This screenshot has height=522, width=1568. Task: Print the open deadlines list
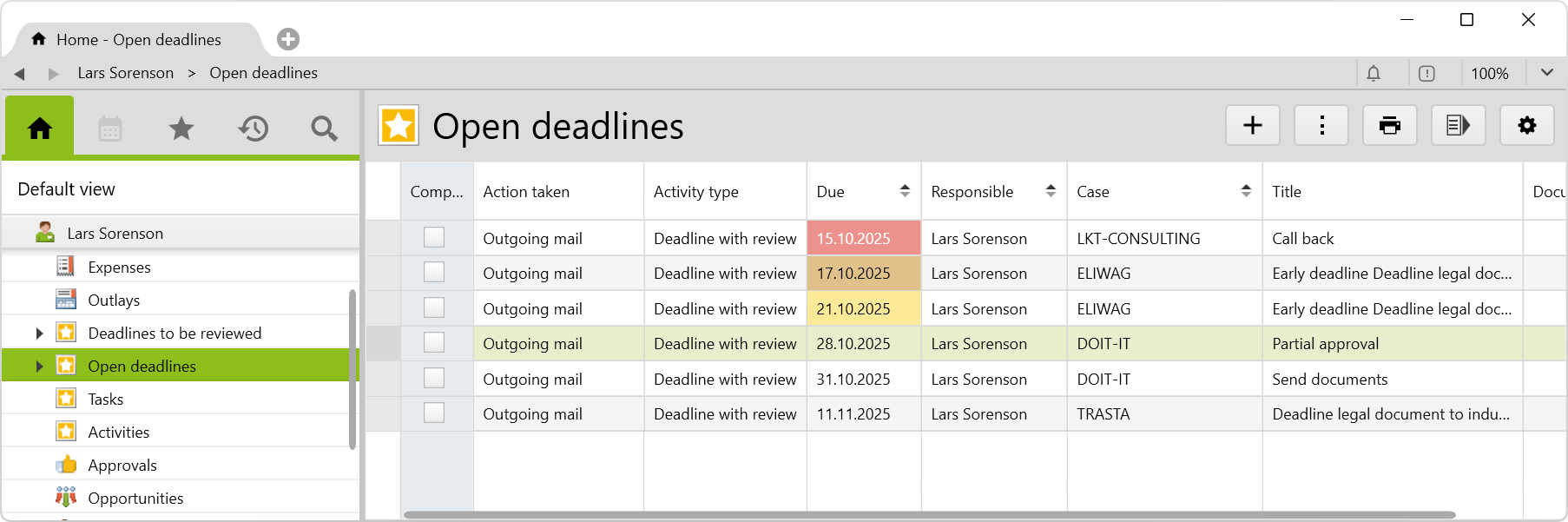tap(1389, 126)
